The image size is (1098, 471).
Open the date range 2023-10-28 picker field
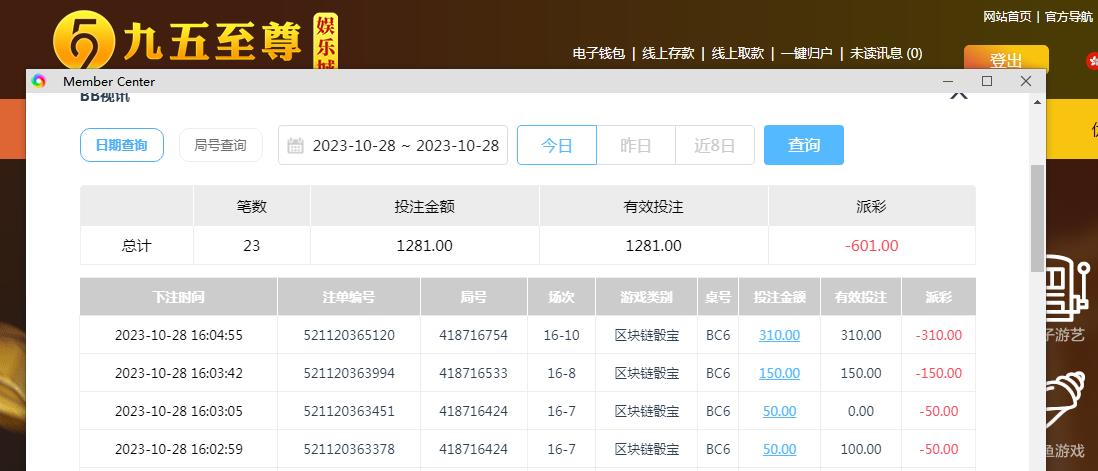pos(405,146)
